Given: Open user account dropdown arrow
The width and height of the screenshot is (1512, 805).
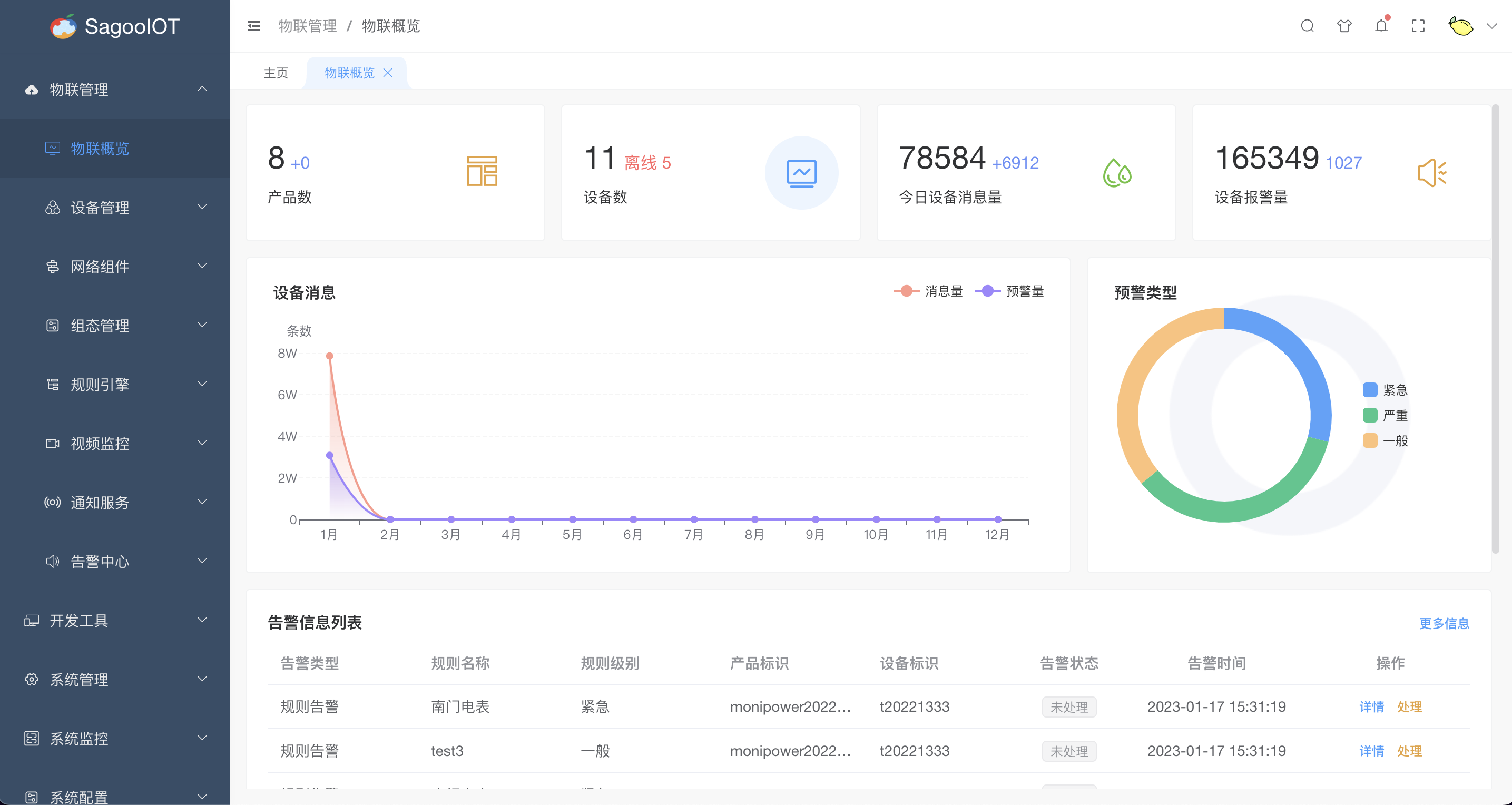Looking at the screenshot, I should pyautogui.click(x=1491, y=26).
